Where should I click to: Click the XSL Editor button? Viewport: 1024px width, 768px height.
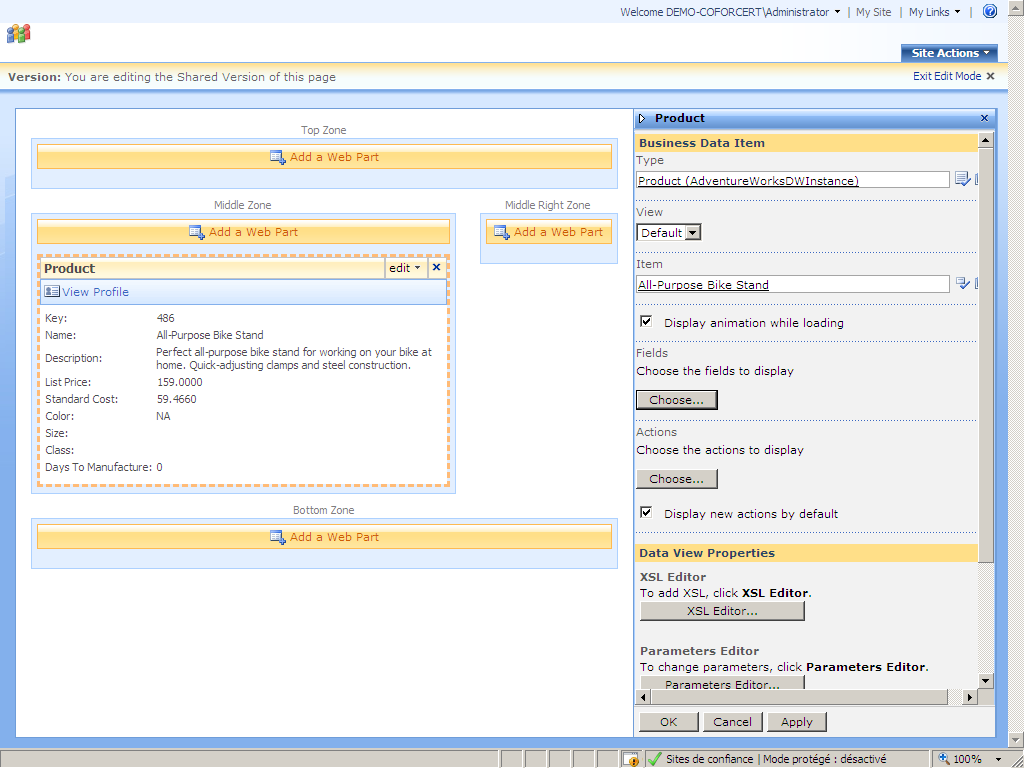tap(722, 611)
